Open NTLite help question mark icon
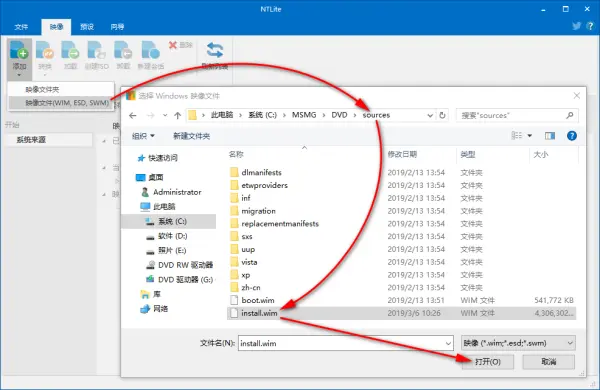The image size is (600, 390). coord(590,26)
